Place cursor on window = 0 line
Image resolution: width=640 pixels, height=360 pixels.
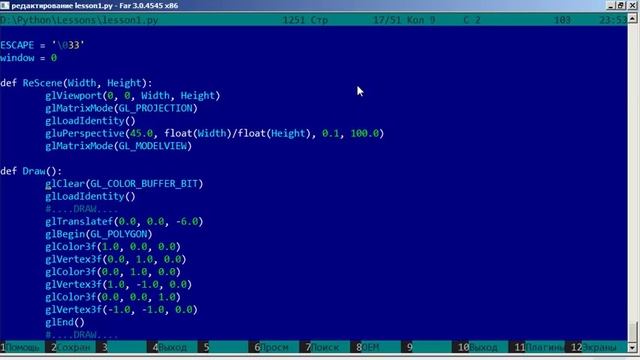coord(29,58)
